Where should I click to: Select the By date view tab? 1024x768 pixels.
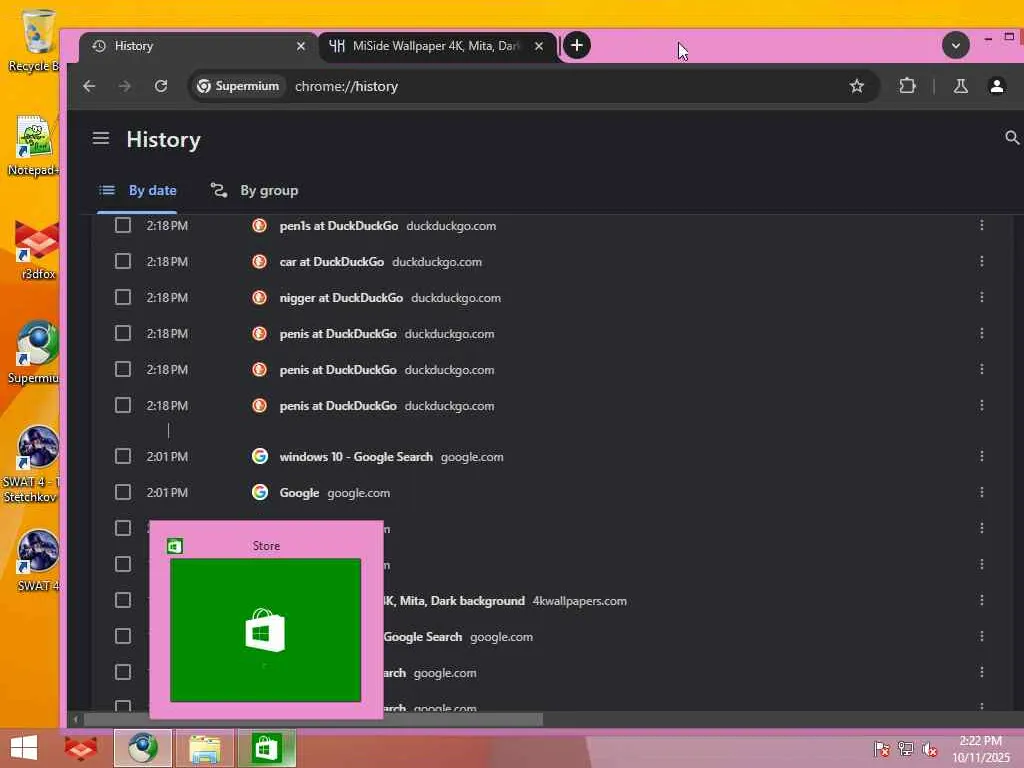137,191
